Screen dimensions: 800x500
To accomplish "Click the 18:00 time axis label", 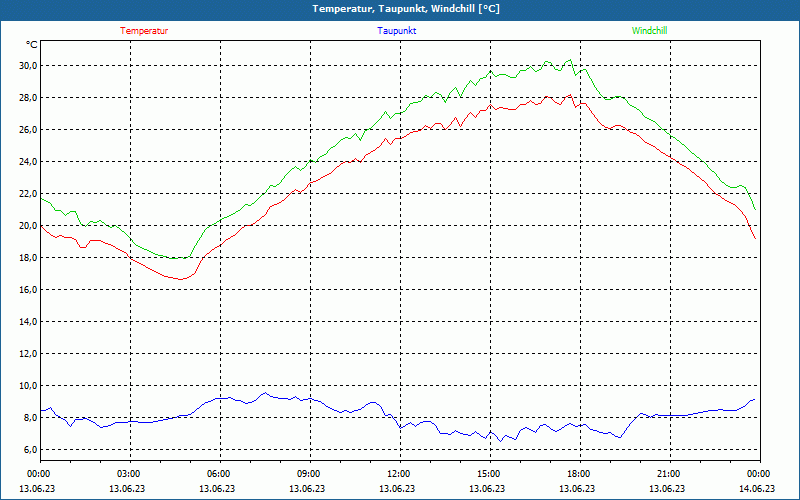I will pos(580,474).
